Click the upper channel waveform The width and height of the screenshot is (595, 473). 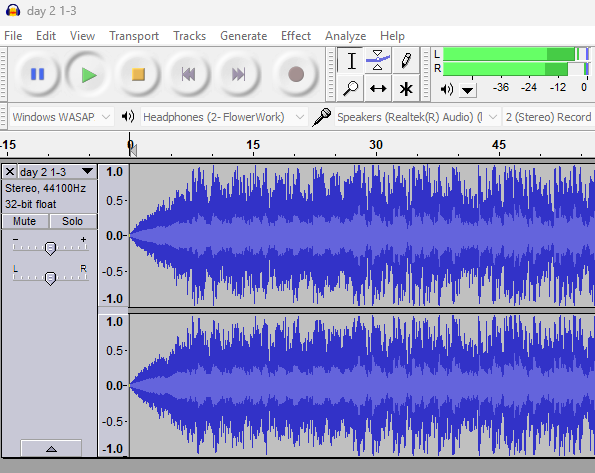point(362,235)
